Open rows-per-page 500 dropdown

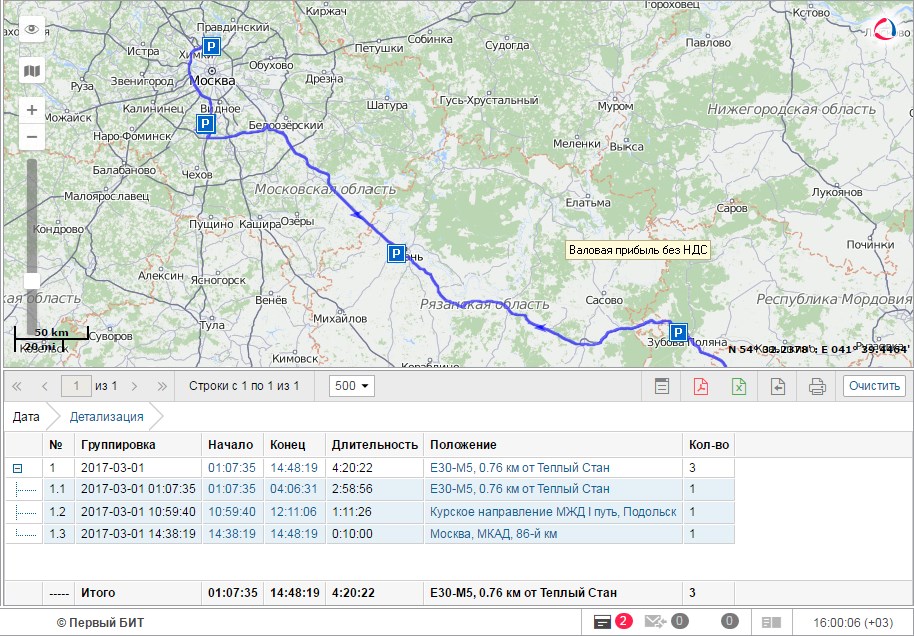(351, 386)
